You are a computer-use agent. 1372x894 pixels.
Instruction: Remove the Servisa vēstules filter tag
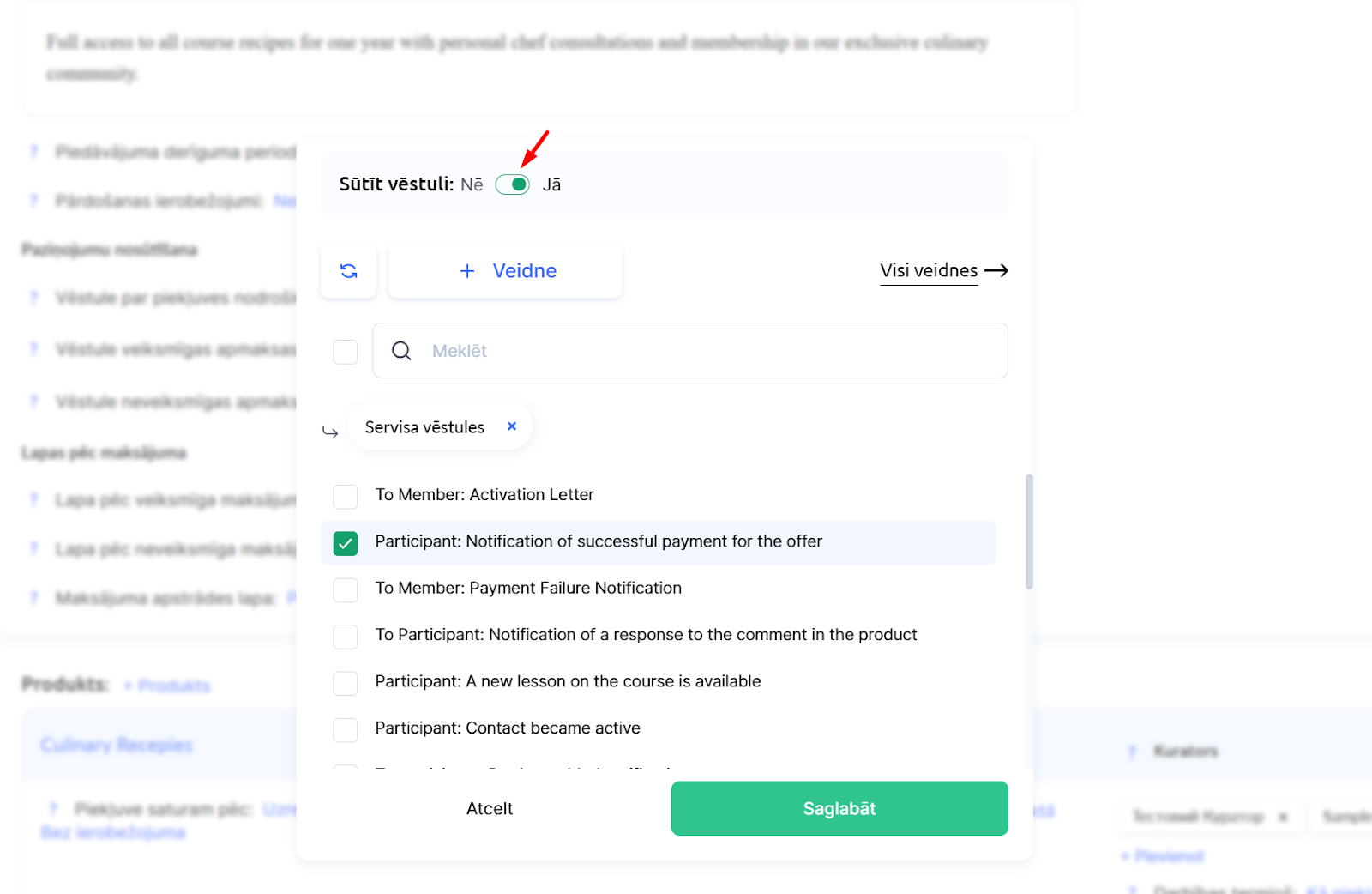[512, 426]
